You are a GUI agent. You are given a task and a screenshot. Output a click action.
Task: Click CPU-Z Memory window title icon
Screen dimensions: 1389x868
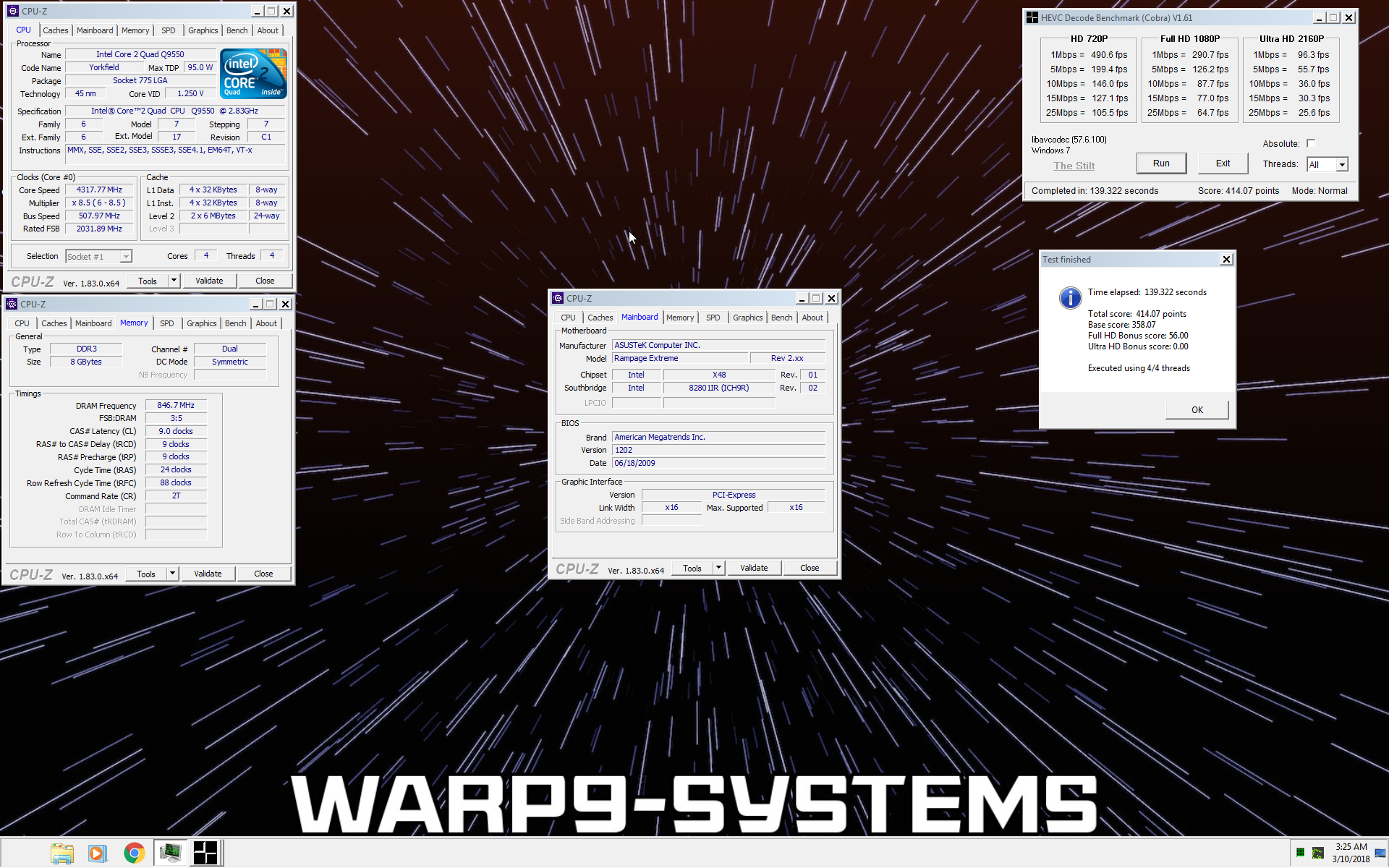[x=12, y=304]
